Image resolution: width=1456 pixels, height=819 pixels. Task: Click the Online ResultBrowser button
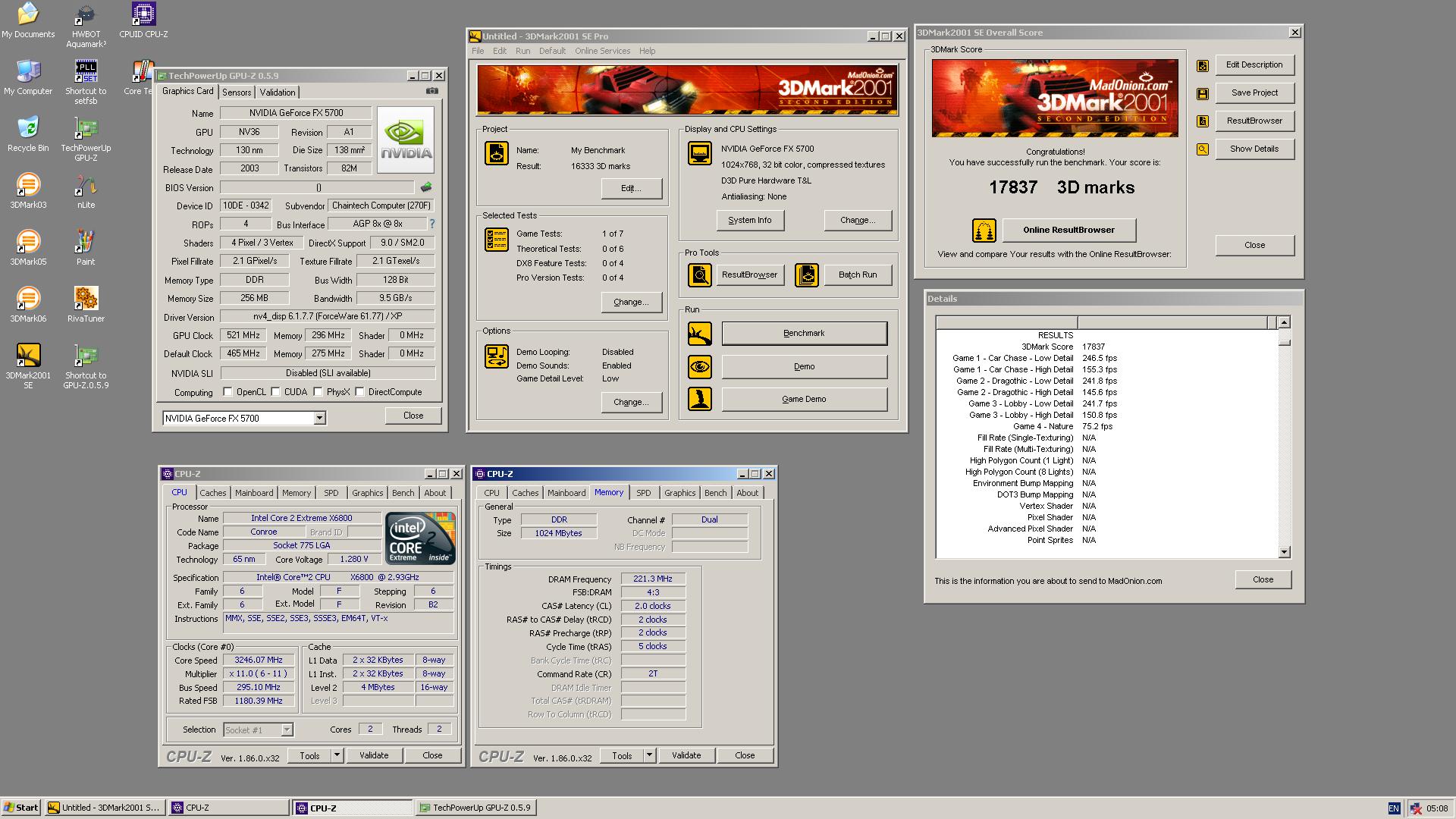pos(1068,230)
